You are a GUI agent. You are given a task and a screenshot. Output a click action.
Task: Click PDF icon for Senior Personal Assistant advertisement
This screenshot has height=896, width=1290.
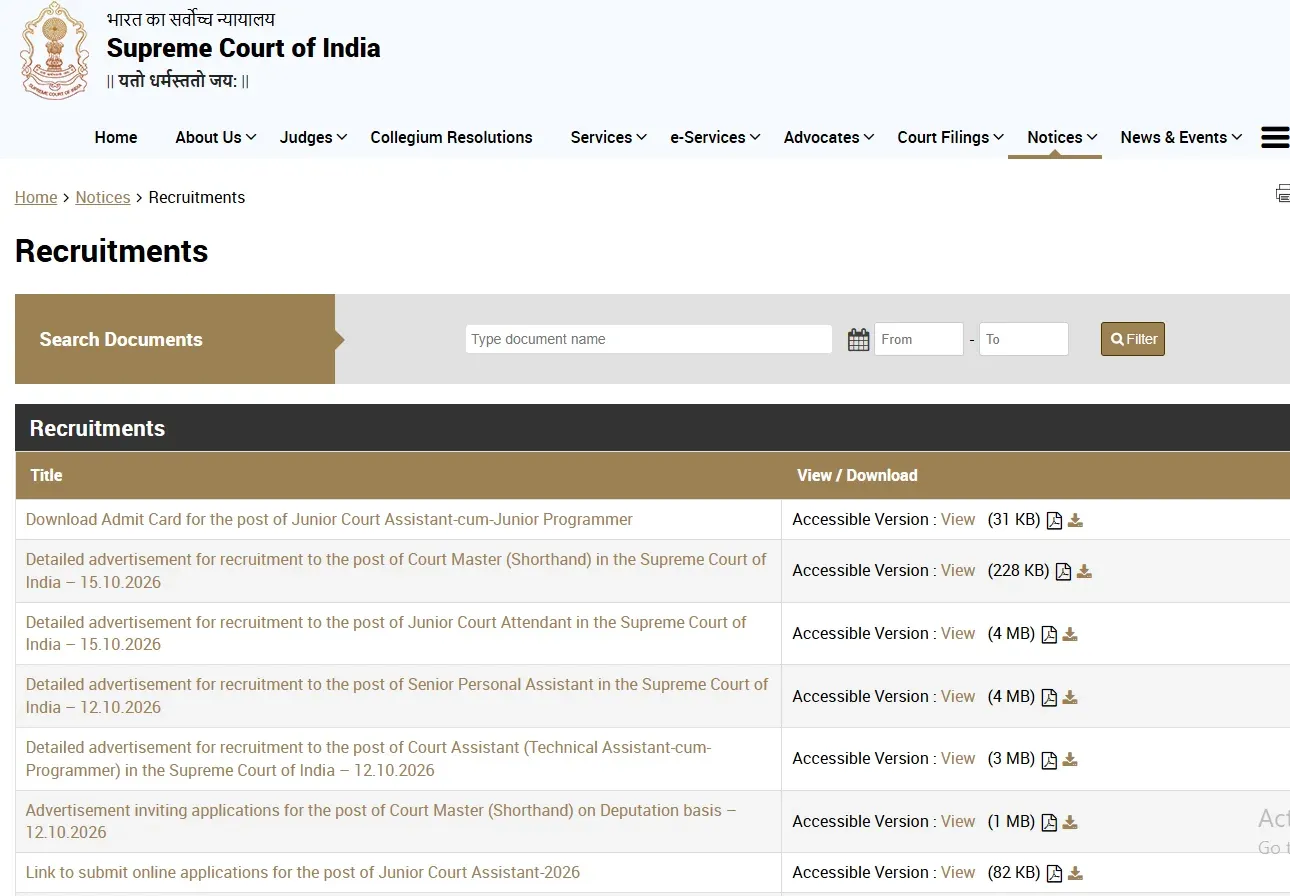tap(1049, 697)
